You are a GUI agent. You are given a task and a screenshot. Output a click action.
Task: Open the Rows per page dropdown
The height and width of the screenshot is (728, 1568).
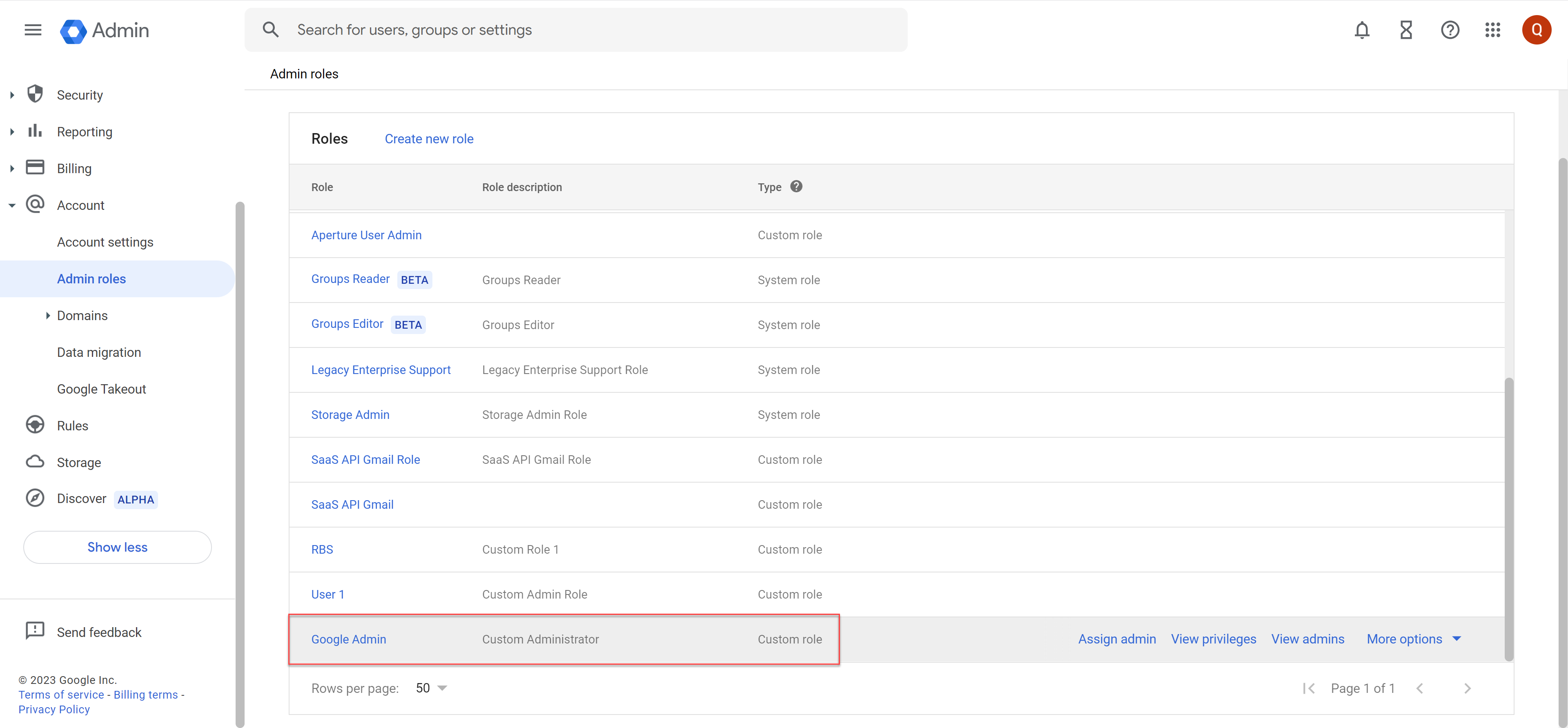(x=431, y=688)
